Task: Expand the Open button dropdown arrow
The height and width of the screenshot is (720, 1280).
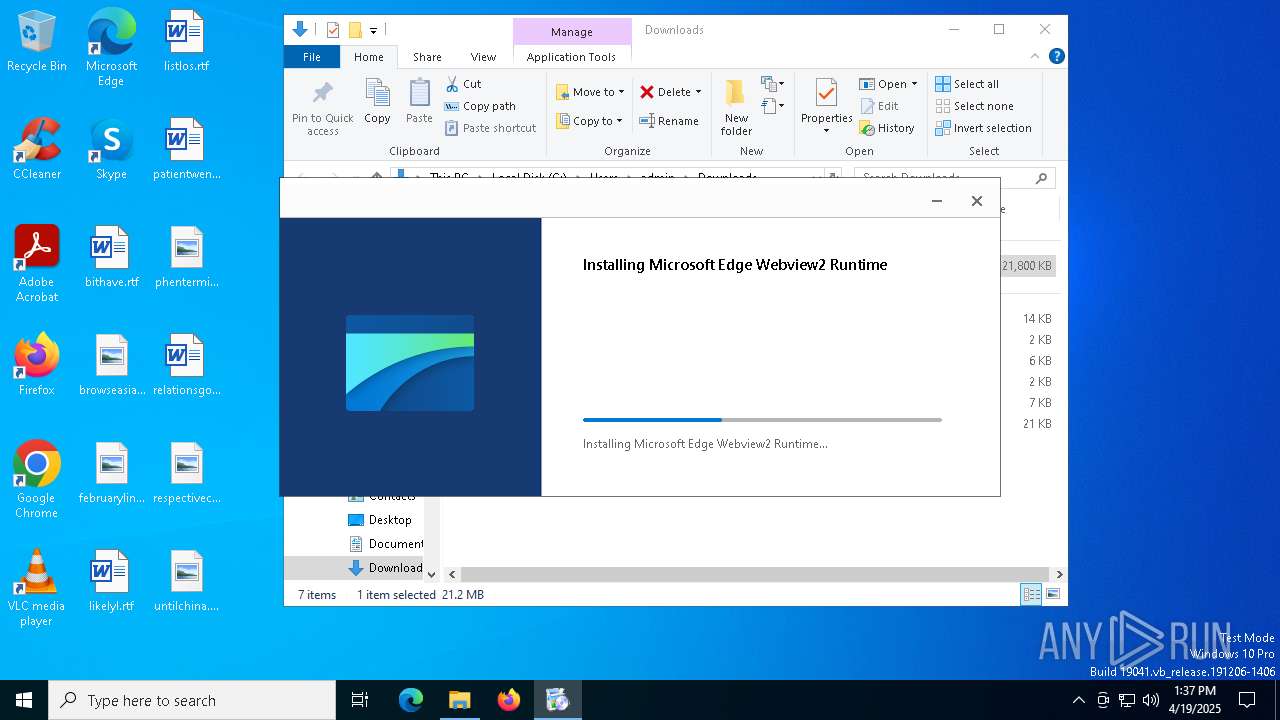Action: coord(914,84)
